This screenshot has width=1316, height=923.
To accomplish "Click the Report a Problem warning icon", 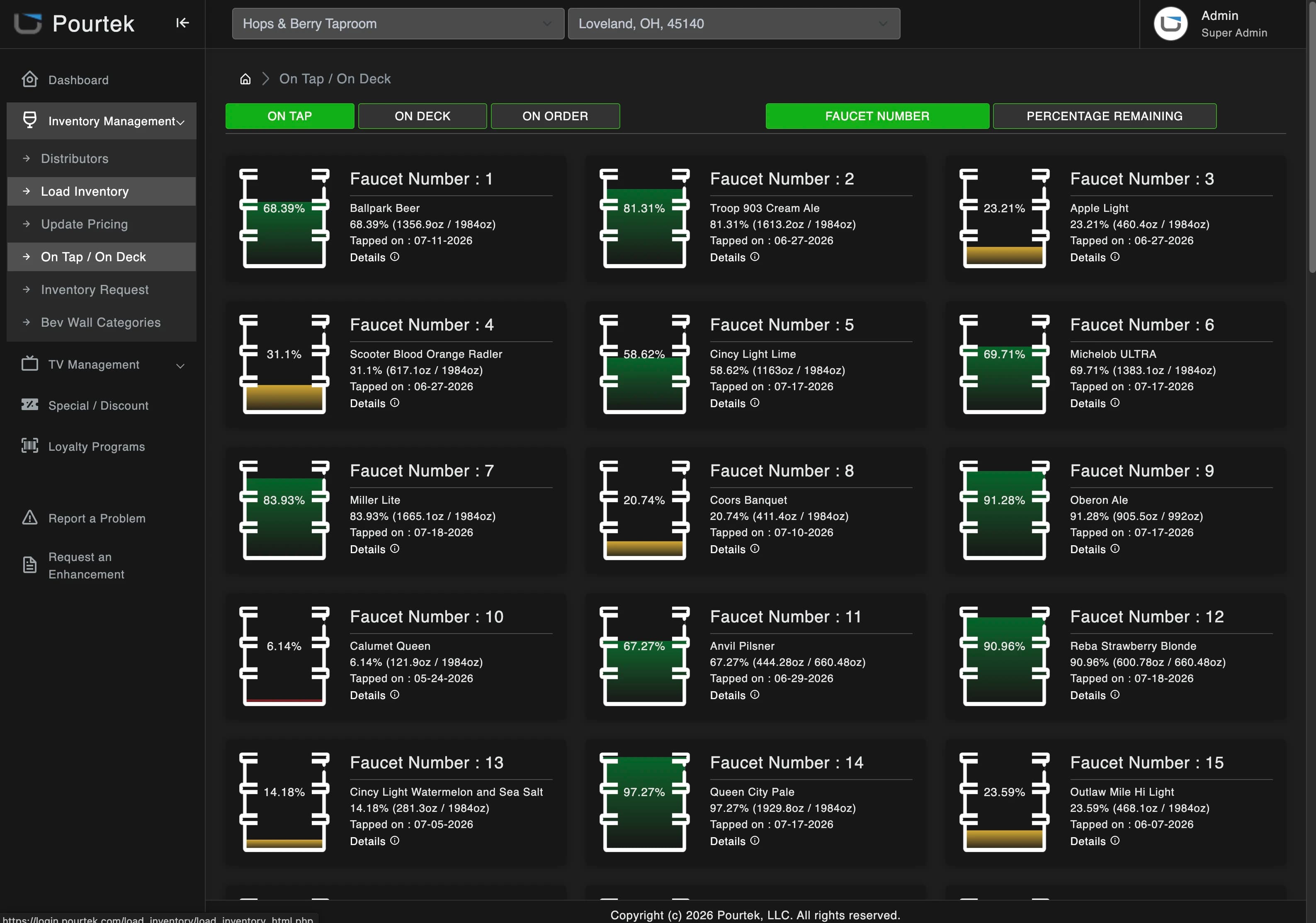I will pos(30,517).
